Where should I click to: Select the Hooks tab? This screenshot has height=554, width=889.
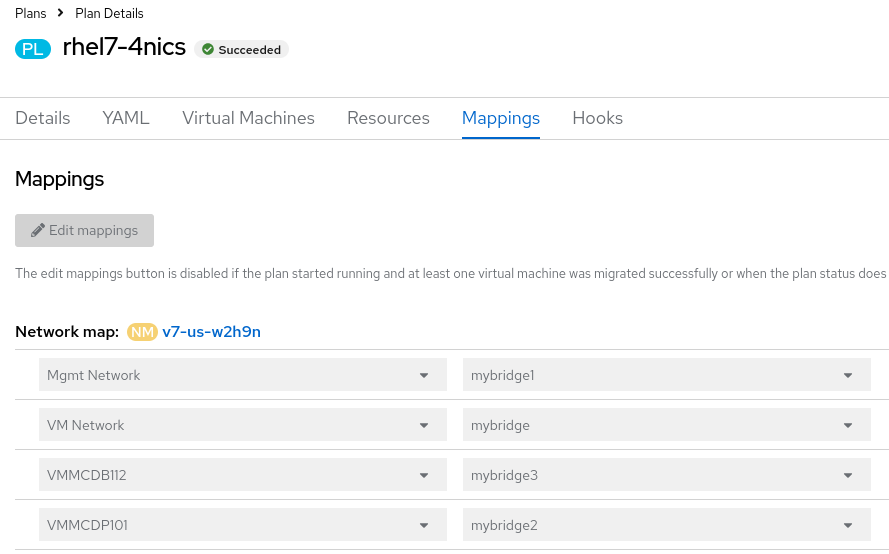[x=597, y=118]
